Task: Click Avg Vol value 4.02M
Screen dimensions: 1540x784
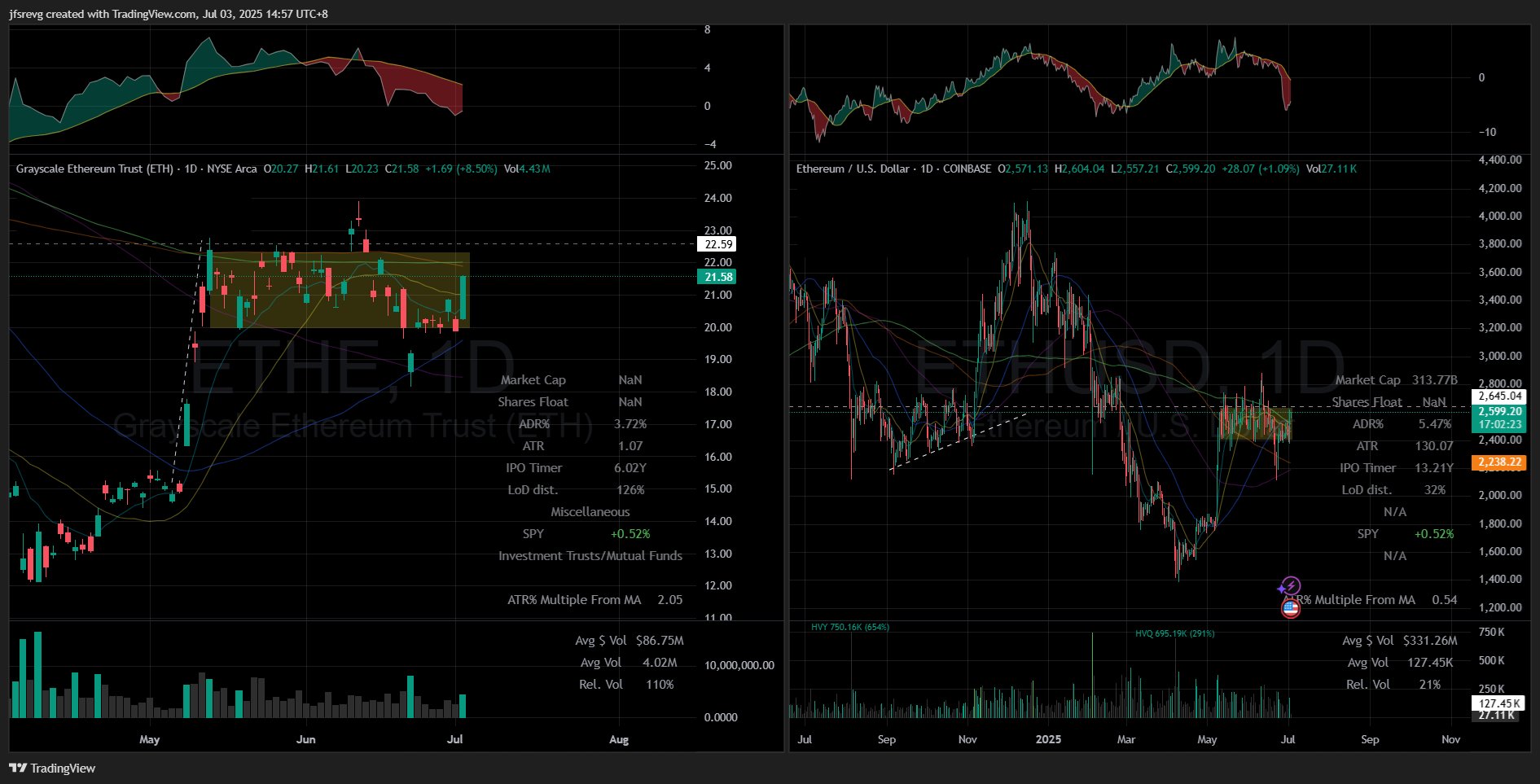Action: pyautogui.click(x=660, y=663)
